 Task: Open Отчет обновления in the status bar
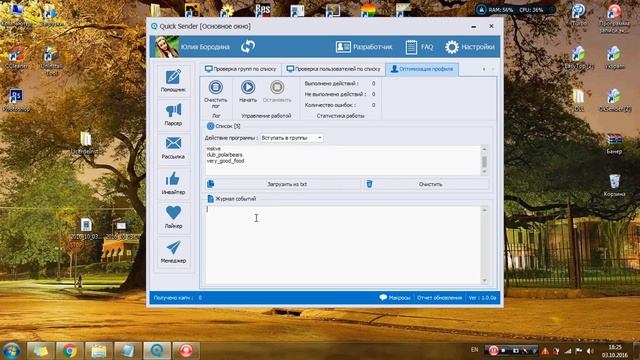tap(439, 298)
